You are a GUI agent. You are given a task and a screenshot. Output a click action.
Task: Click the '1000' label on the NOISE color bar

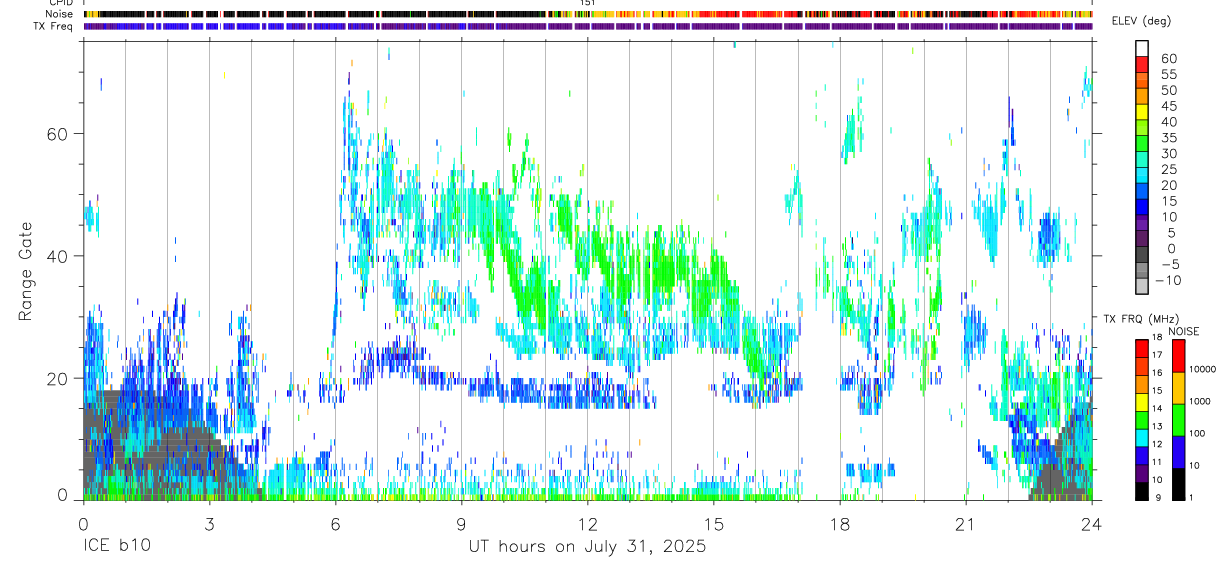tap(1201, 401)
